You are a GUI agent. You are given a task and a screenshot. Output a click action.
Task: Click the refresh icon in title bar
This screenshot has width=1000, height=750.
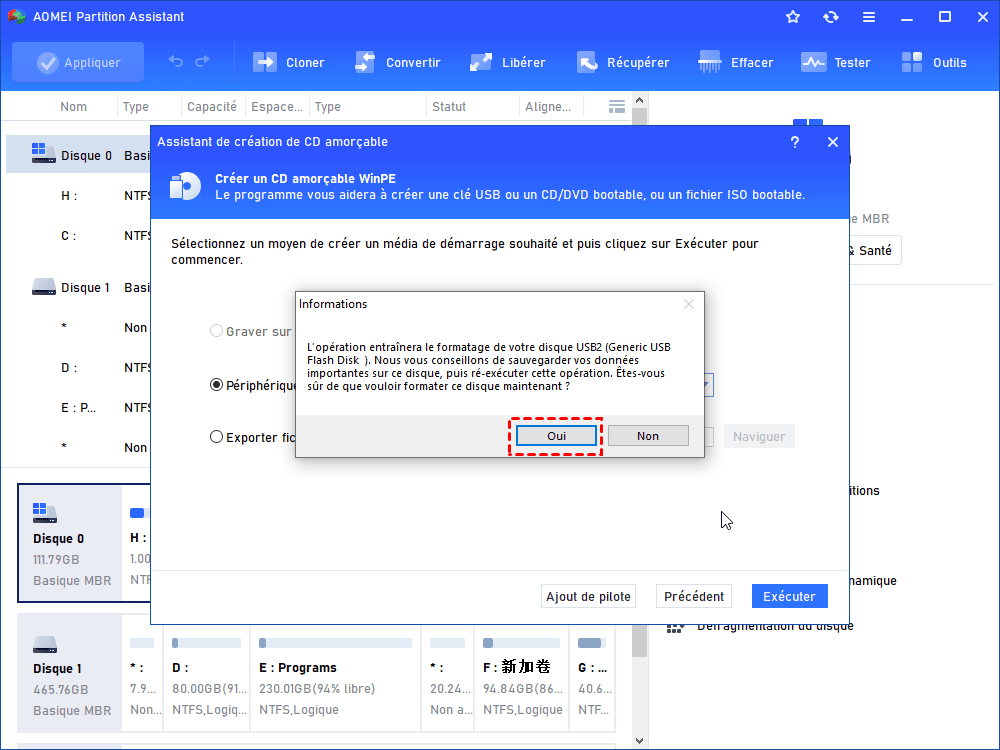click(x=830, y=17)
